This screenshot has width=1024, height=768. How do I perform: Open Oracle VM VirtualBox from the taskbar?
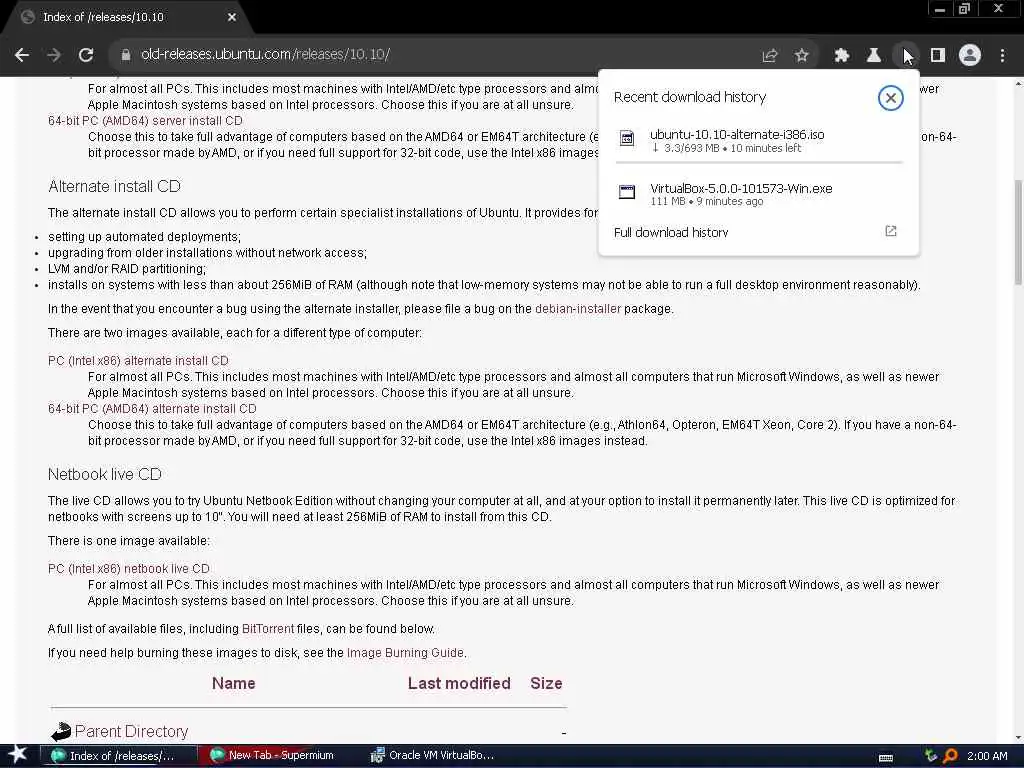click(x=432, y=756)
